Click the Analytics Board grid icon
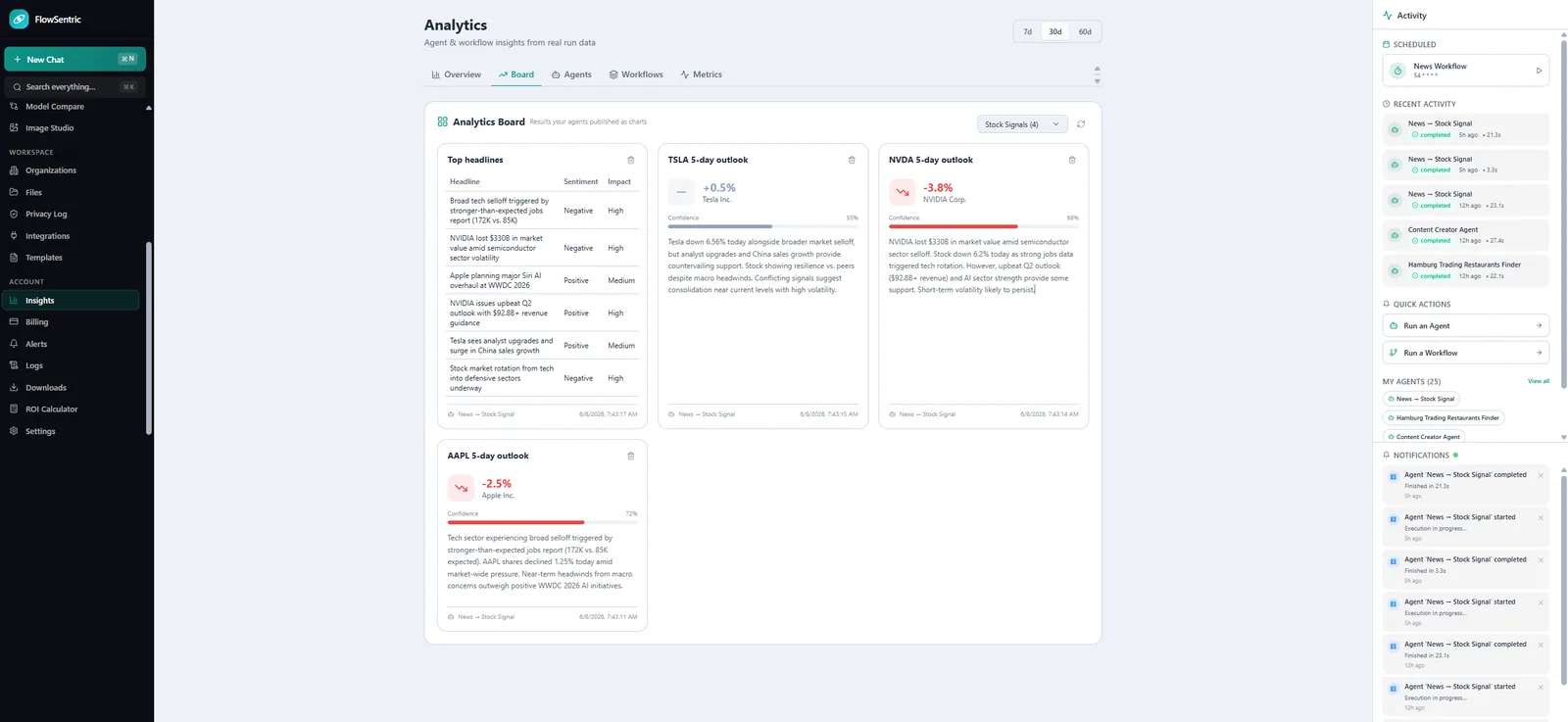1568x722 pixels. pos(442,121)
